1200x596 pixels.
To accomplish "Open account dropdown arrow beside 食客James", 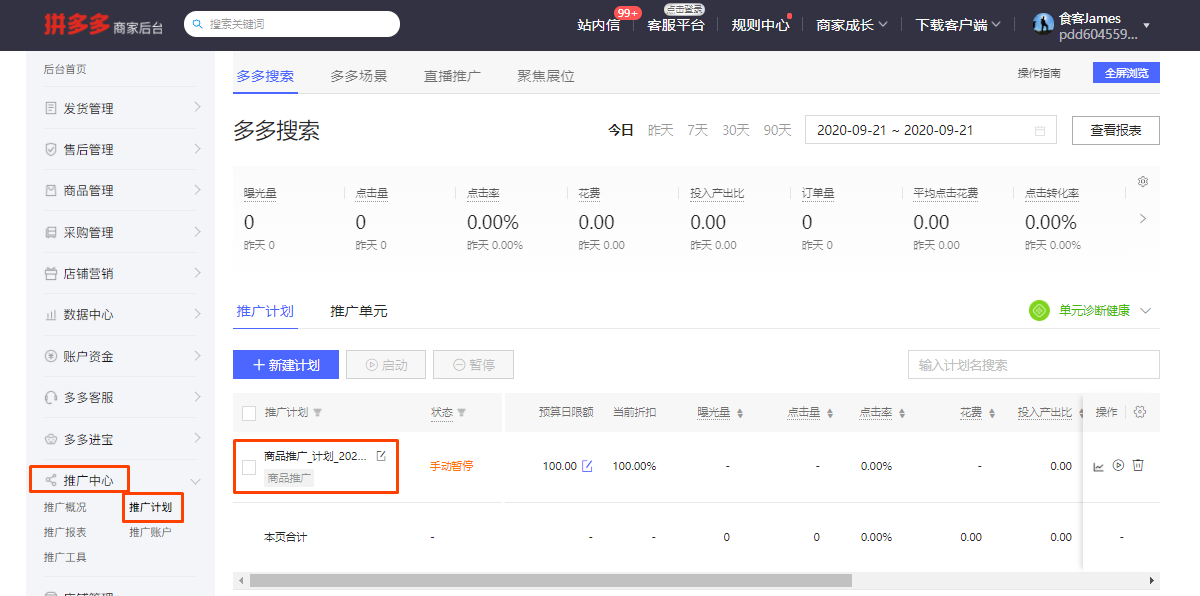I will [1146, 25].
